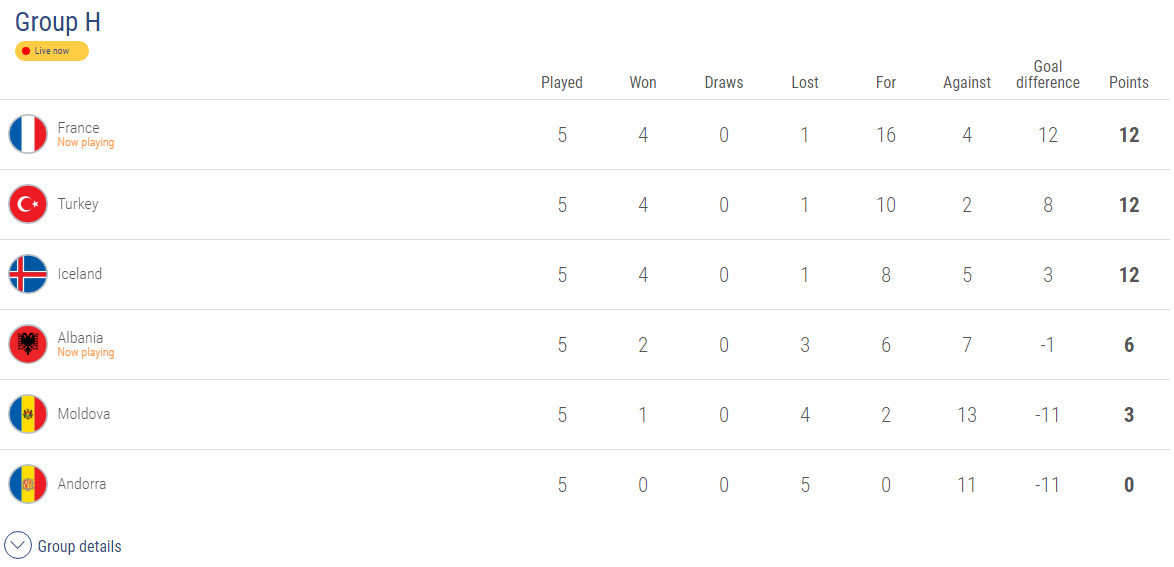Click the Moldova flag icon
The height and width of the screenshot is (567, 1174).
point(28,414)
